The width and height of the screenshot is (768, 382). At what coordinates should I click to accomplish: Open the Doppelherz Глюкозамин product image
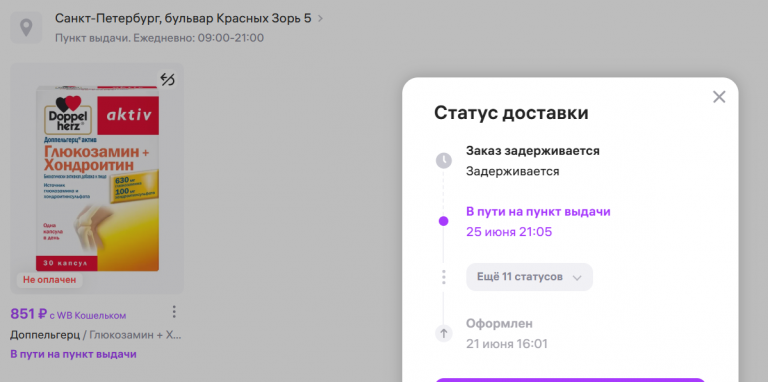97,178
